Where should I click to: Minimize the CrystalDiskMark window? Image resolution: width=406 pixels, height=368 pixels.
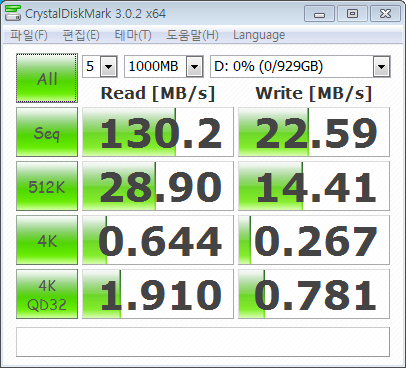click(319, 14)
